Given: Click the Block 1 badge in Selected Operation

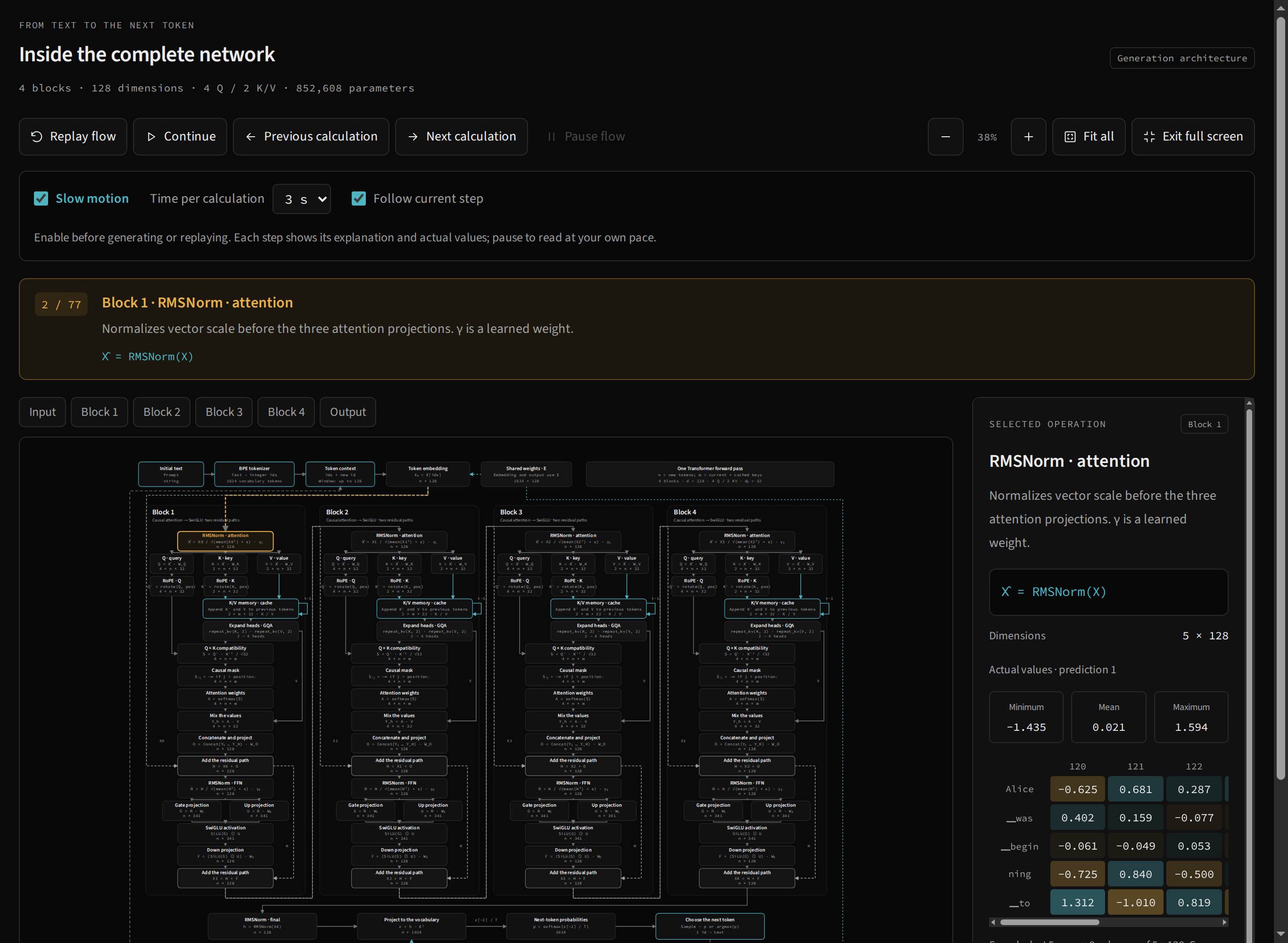Looking at the screenshot, I should (x=1204, y=424).
